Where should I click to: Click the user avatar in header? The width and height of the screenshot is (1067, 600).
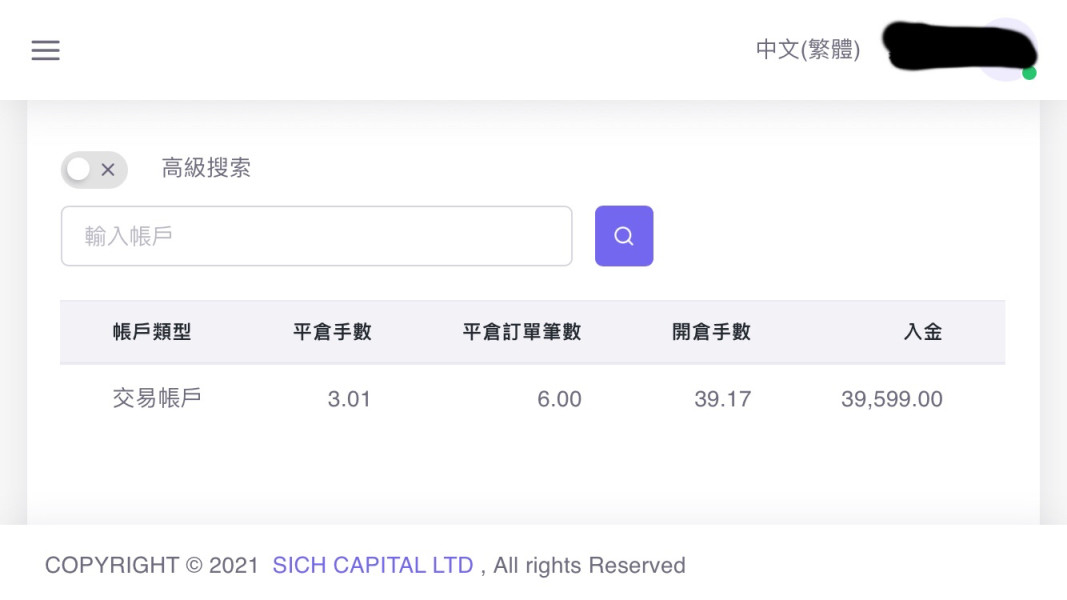click(1005, 49)
